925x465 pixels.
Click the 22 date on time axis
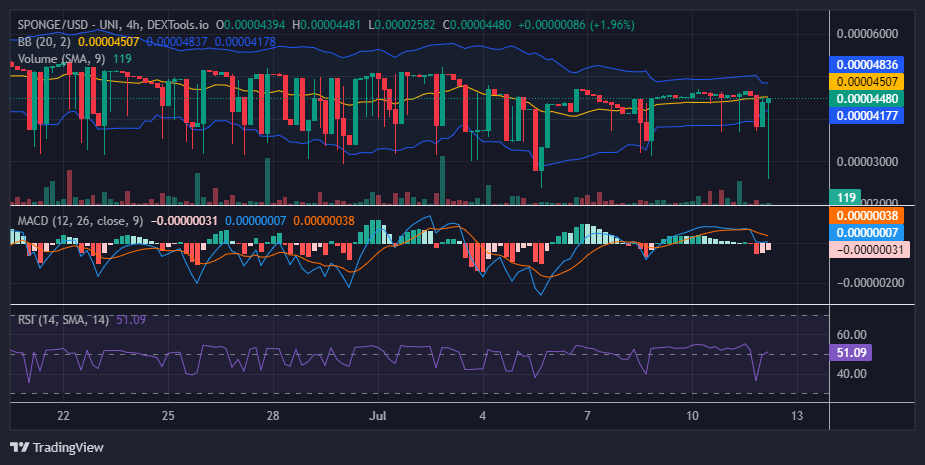pyautogui.click(x=63, y=415)
